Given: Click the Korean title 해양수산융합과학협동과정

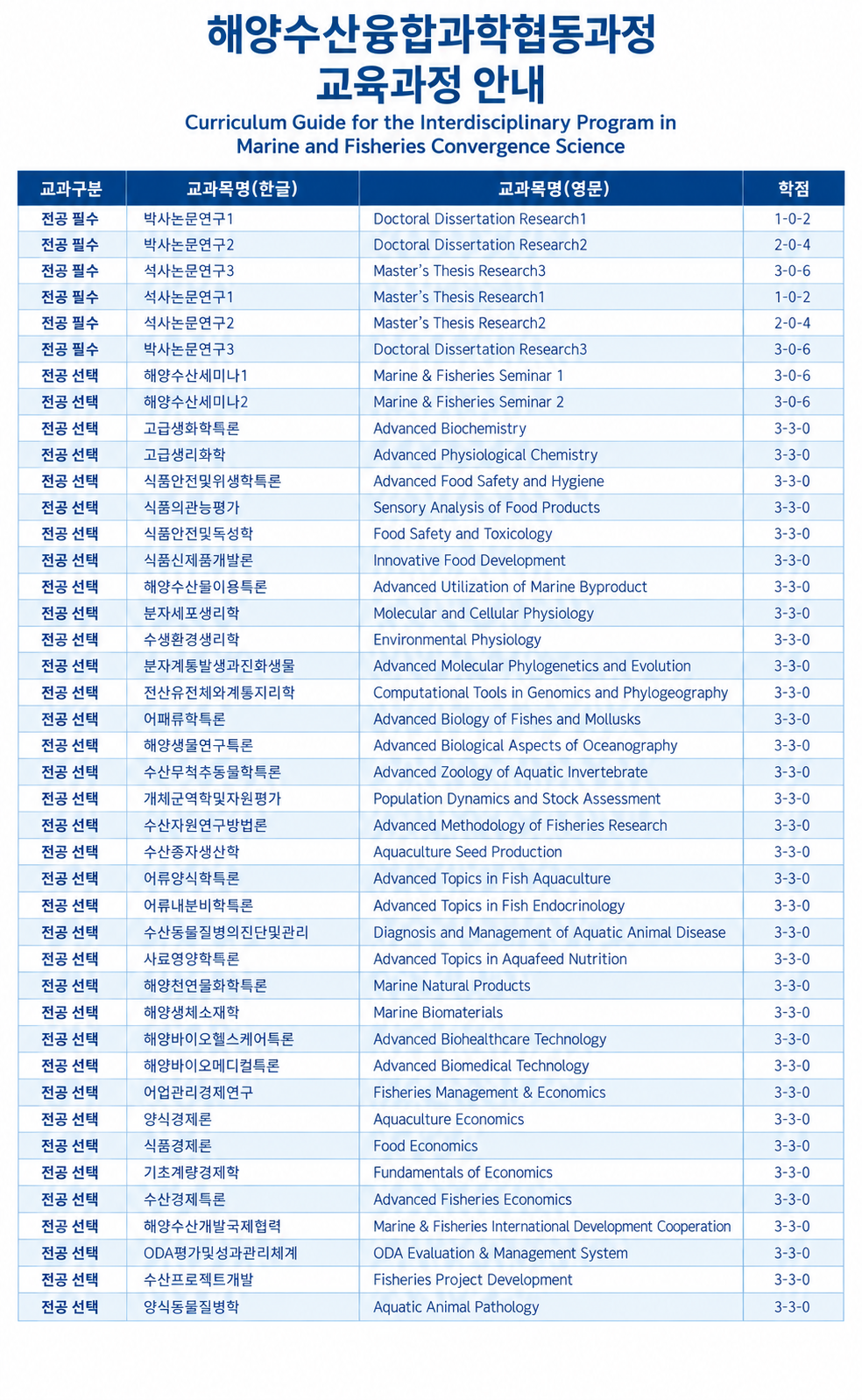Looking at the screenshot, I should click(431, 35).
